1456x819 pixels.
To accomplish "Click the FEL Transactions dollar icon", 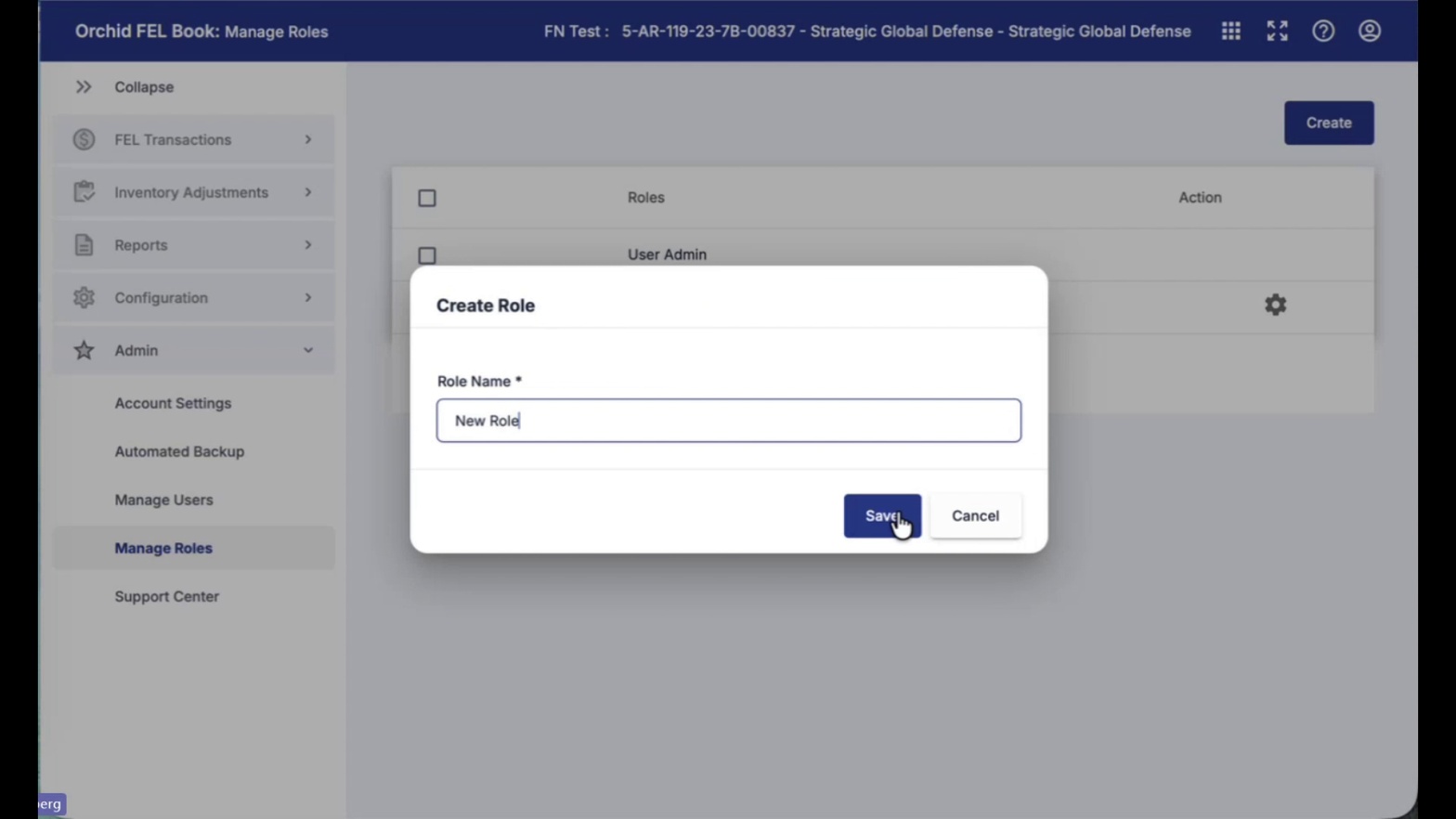I will [x=84, y=139].
